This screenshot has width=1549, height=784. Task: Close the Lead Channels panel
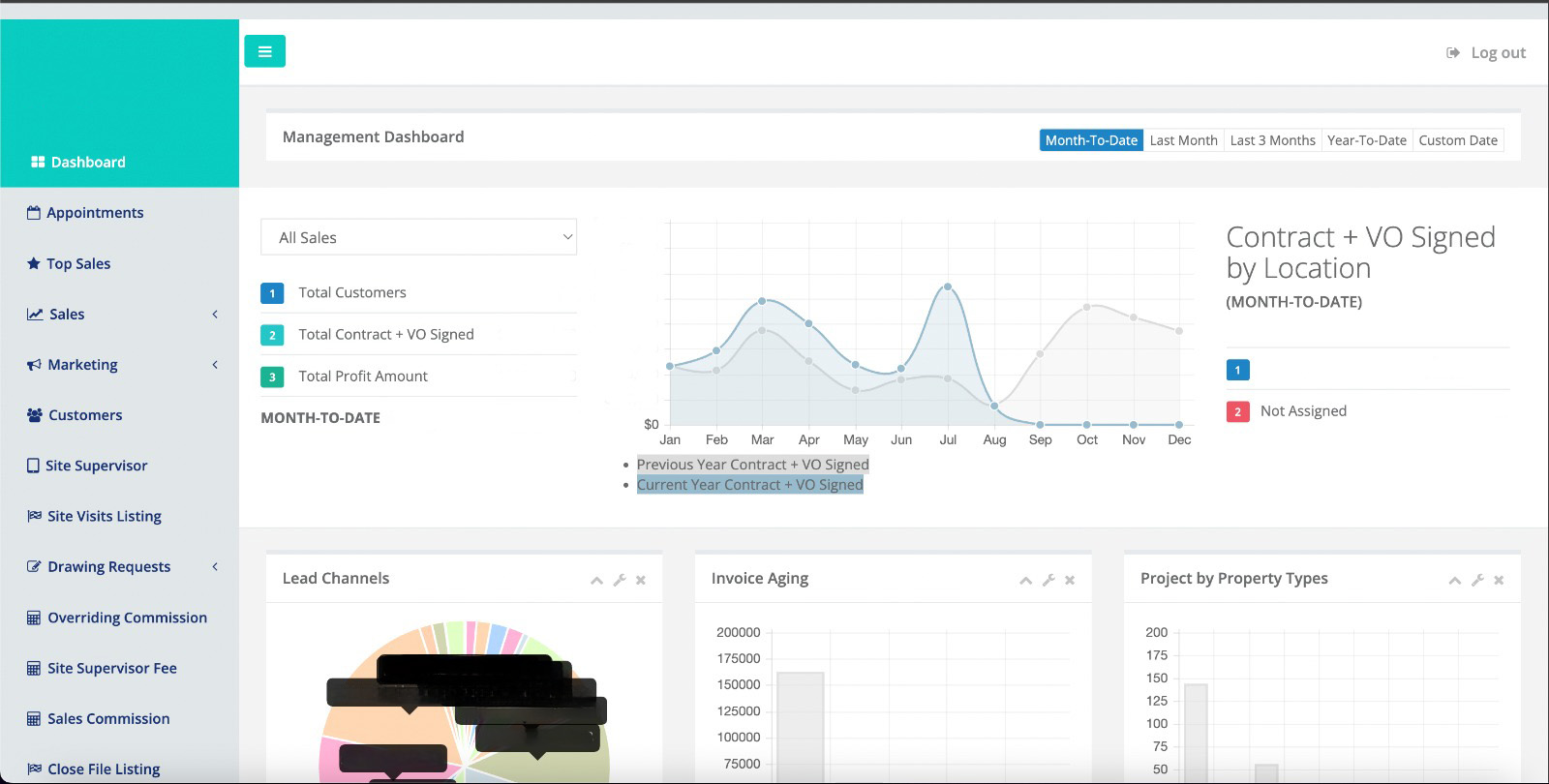pos(641,580)
